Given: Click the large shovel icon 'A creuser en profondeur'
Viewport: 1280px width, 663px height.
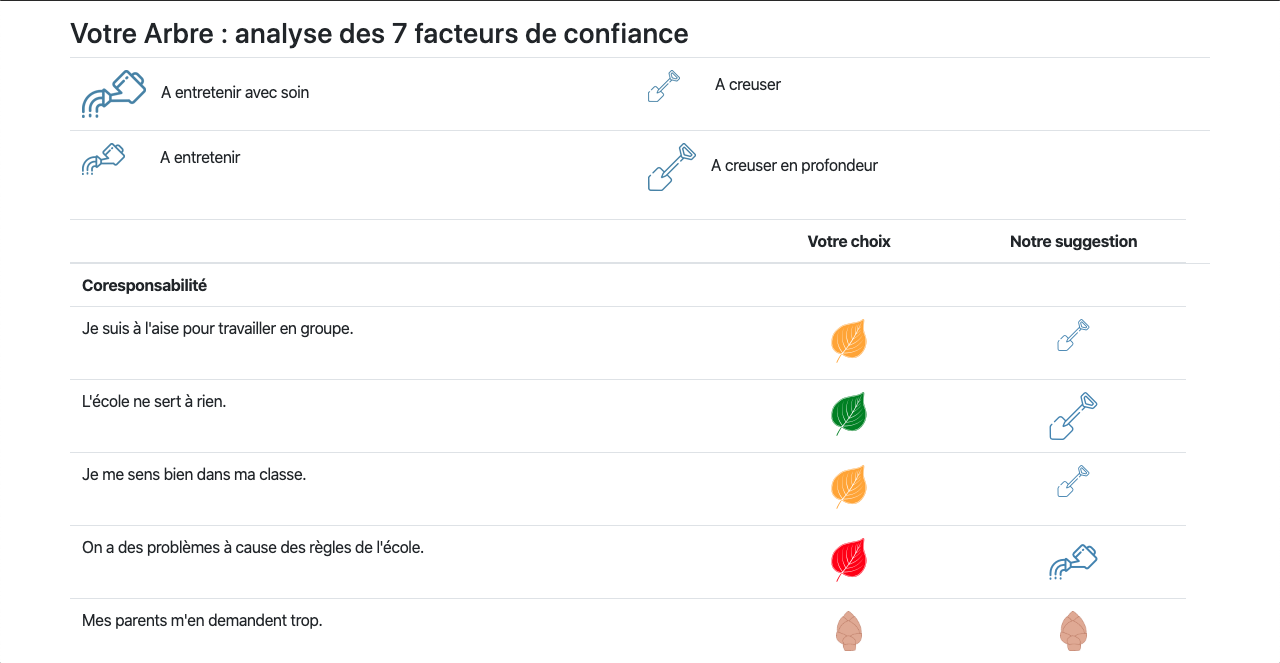Looking at the screenshot, I should [x=670, y=166].
